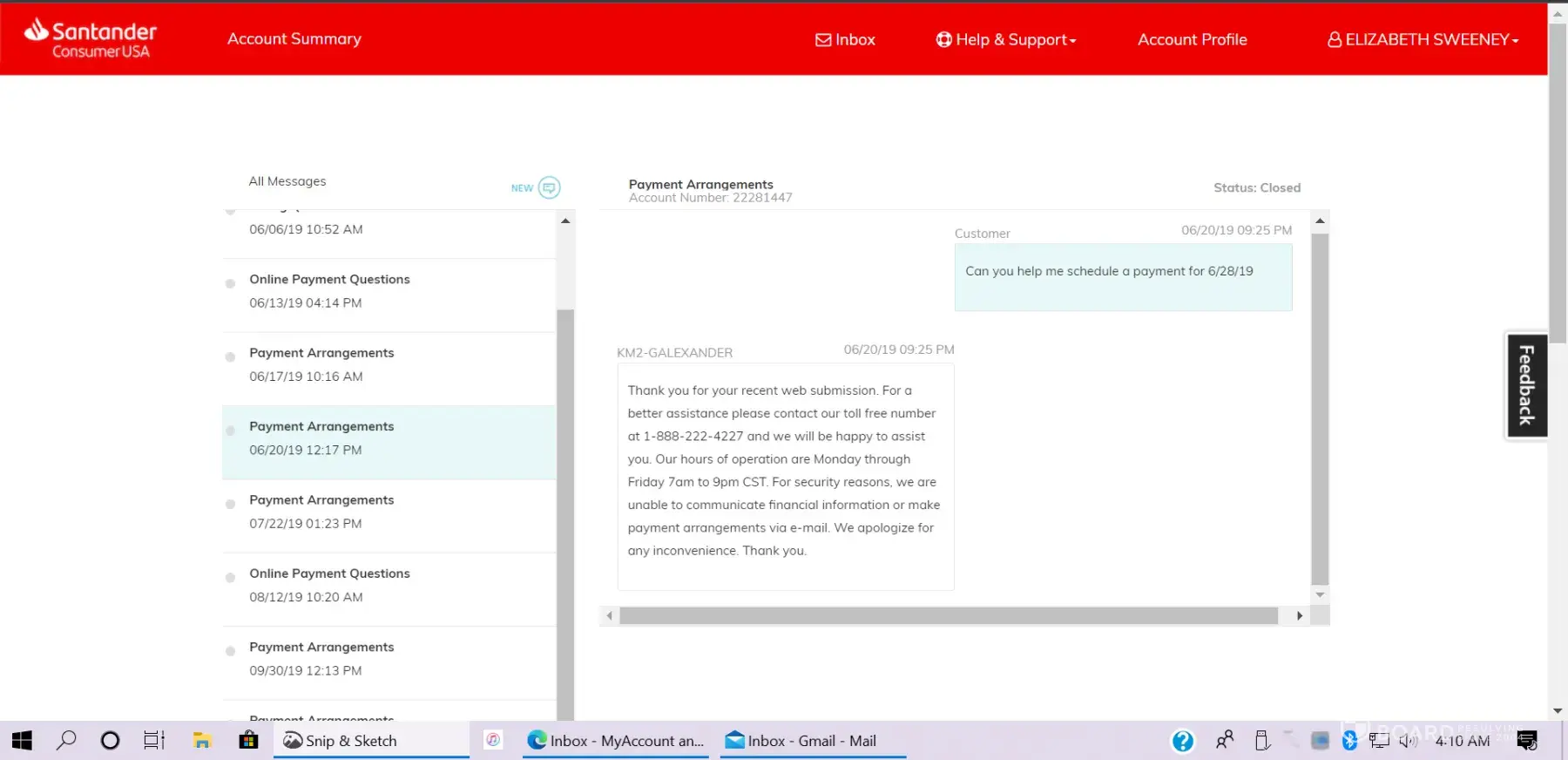Open File Explorer from the taskbar
1568x760 pixels.
pyautogui.click(x=202, y=741)
